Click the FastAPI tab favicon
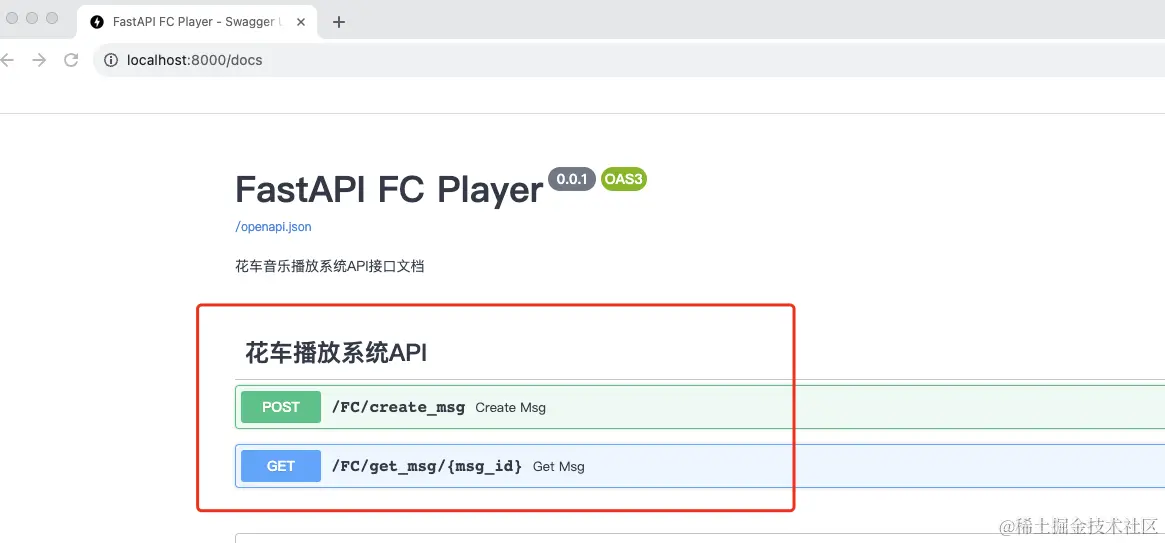1165x543 pixels. (97, 22)
